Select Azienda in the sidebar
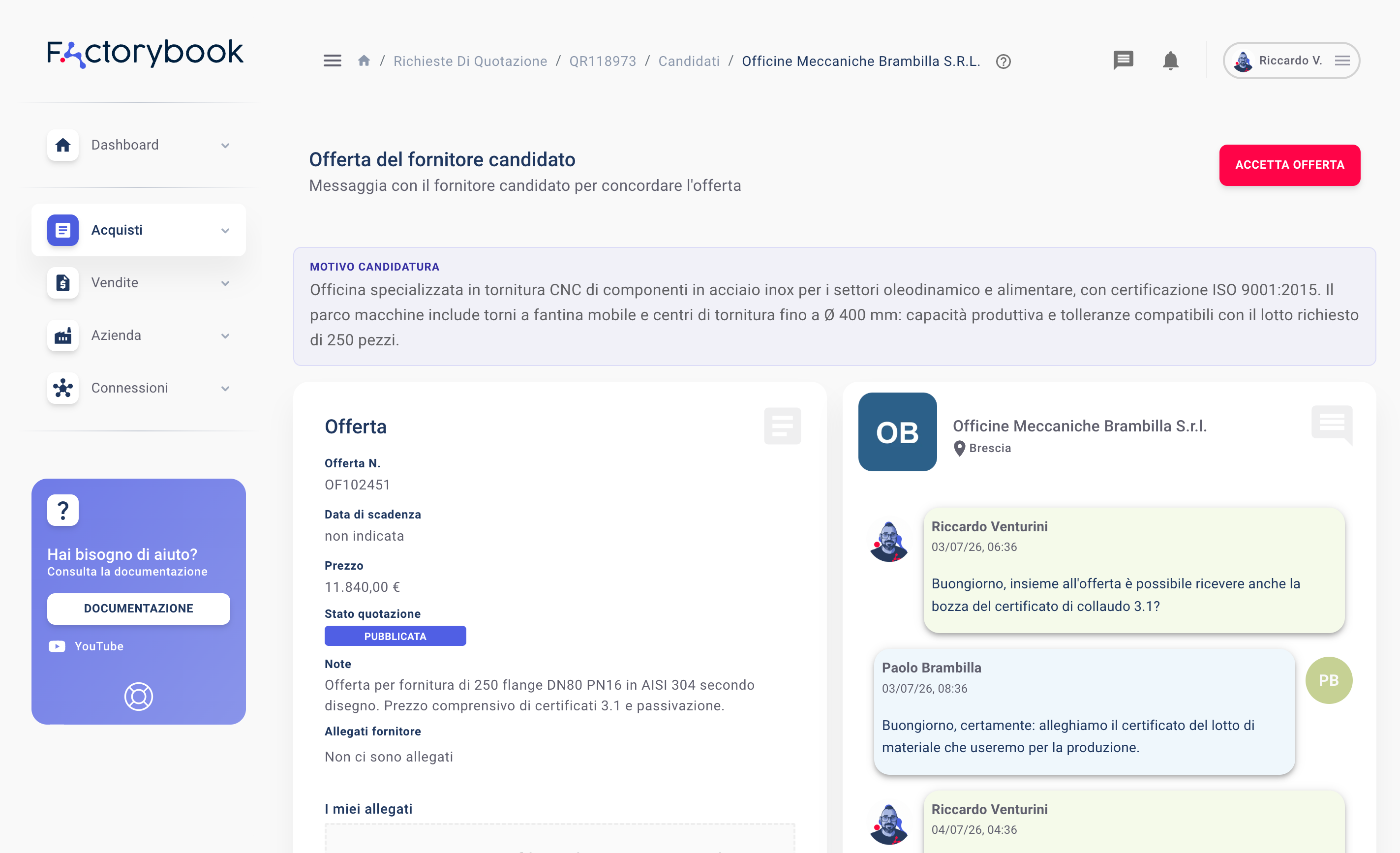Screen dimensions: 1400x853 coord(139,336)
